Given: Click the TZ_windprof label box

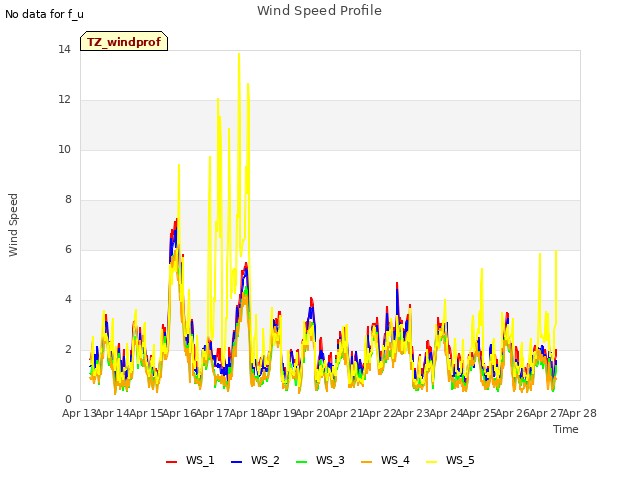Looking at the screenshot, I should (124, 41).
